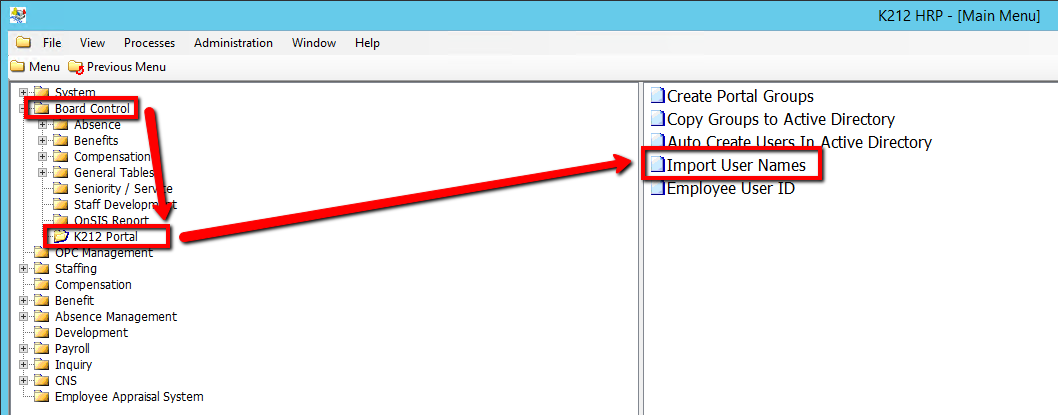Click the document icon beside Employee User ID
This screenshot has height=415, width=1058.
point(657,189)
